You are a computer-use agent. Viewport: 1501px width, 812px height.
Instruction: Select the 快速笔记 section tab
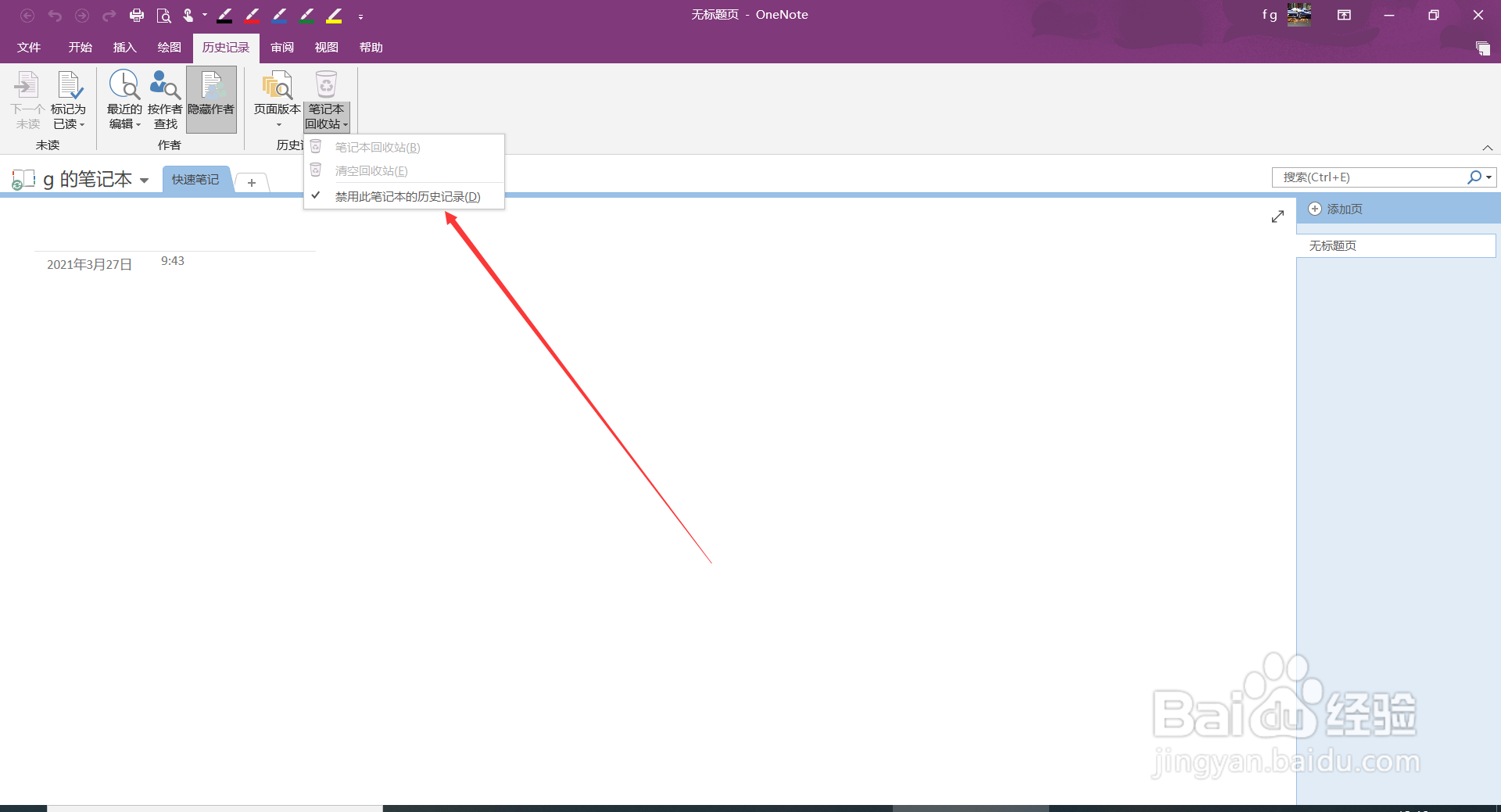click(195, 180)
